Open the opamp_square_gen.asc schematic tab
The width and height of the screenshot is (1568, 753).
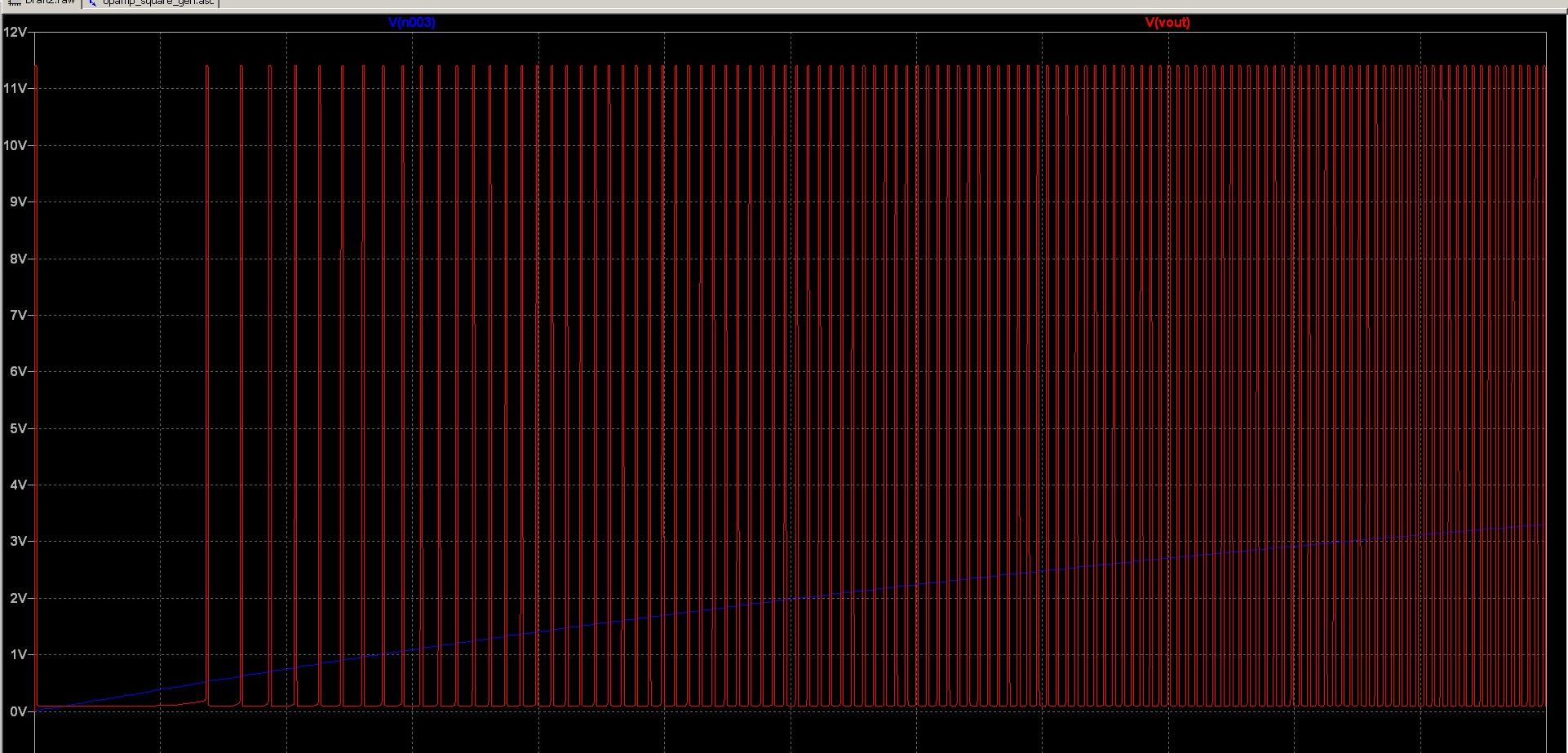coord(151,2)
